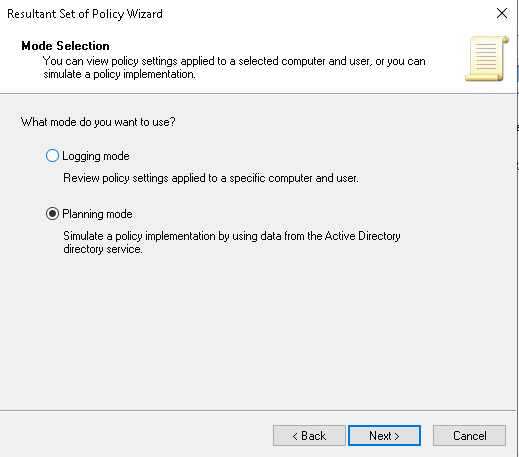Click the right chevron on Next button
The width and height of the screenshot is (519, 457).
(x=397, y=436)
